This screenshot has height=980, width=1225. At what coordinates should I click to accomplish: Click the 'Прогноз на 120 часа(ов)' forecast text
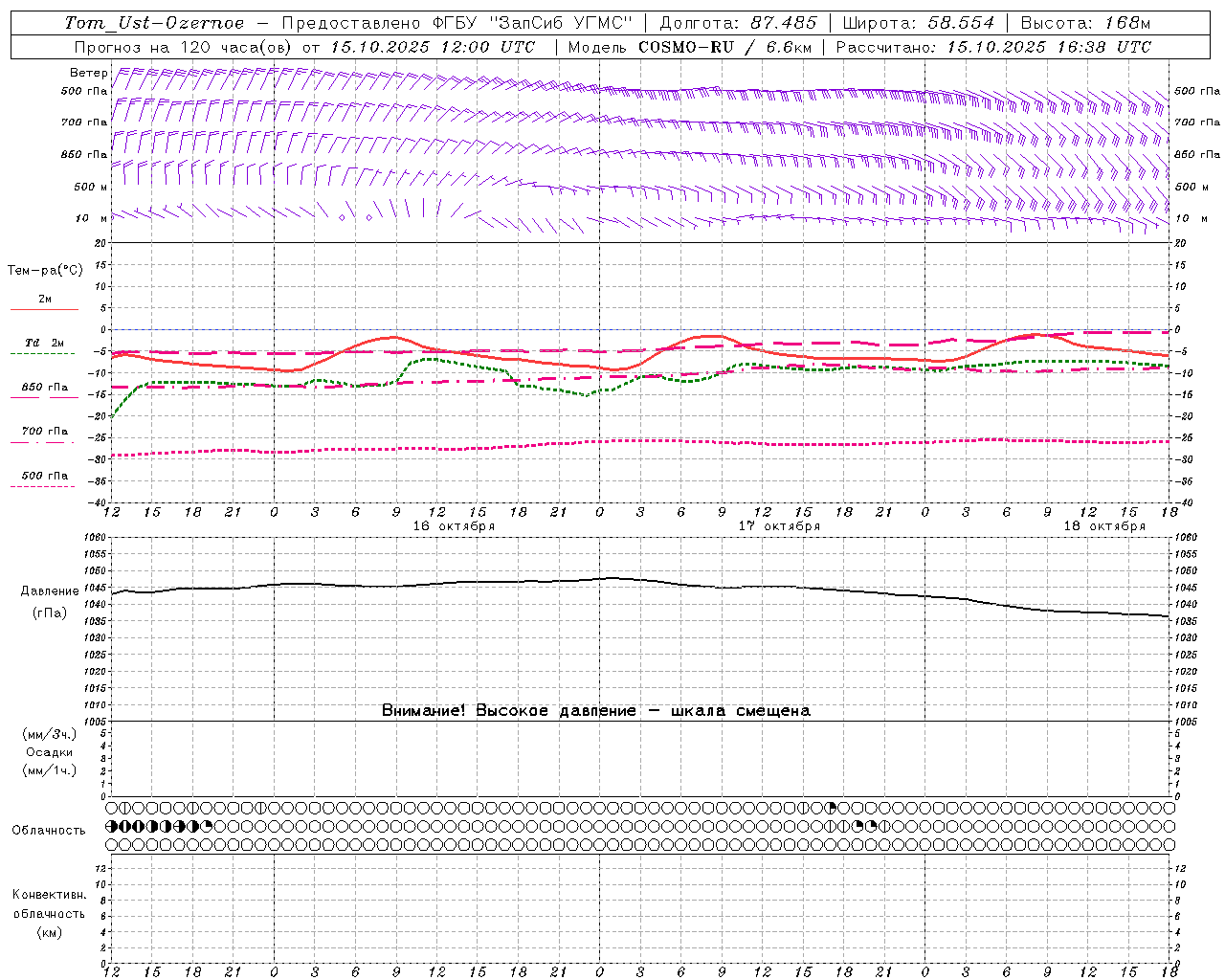pyautogui.click(x=184, y=47)
